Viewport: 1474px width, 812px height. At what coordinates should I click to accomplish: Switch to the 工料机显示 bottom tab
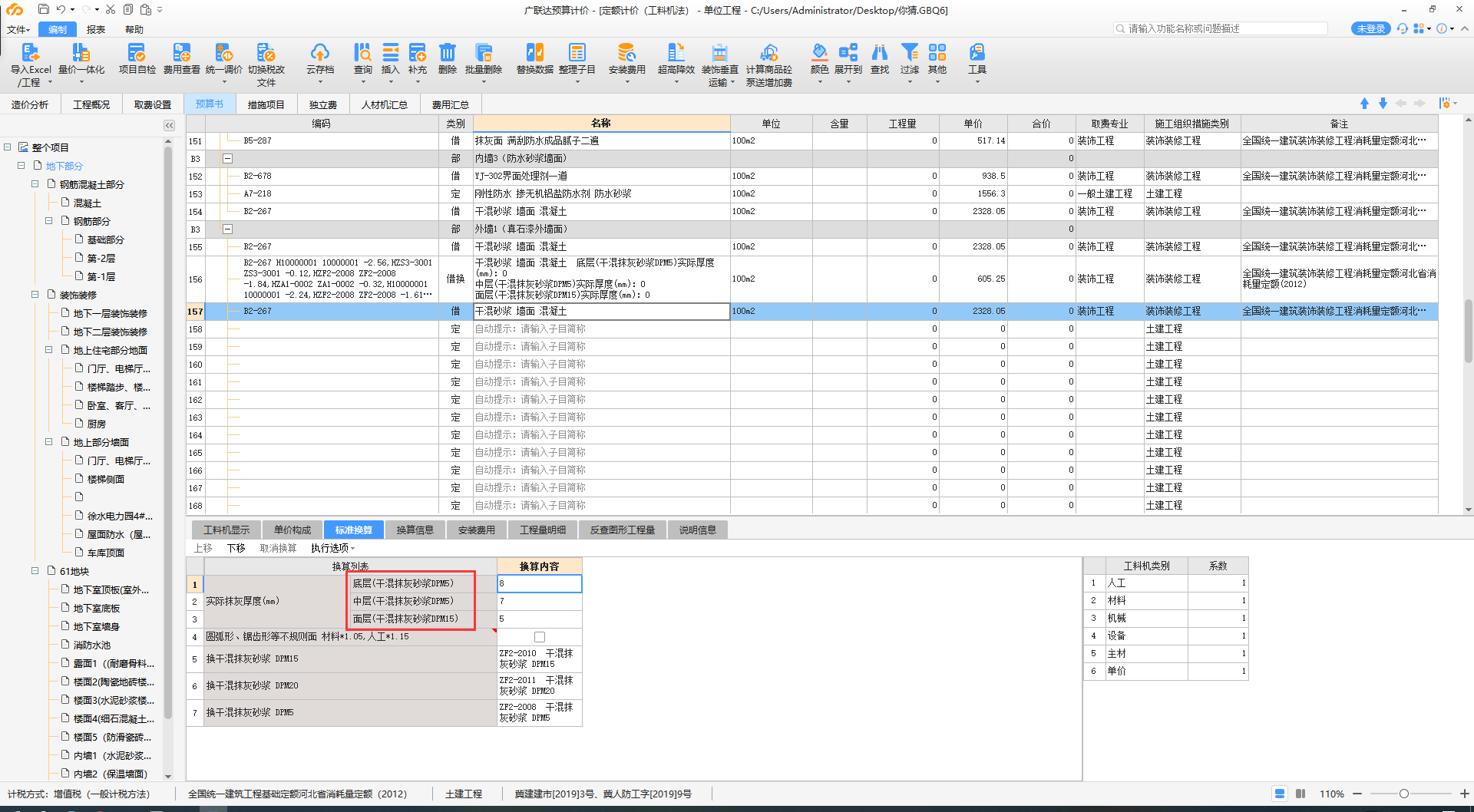click(226, 530)
